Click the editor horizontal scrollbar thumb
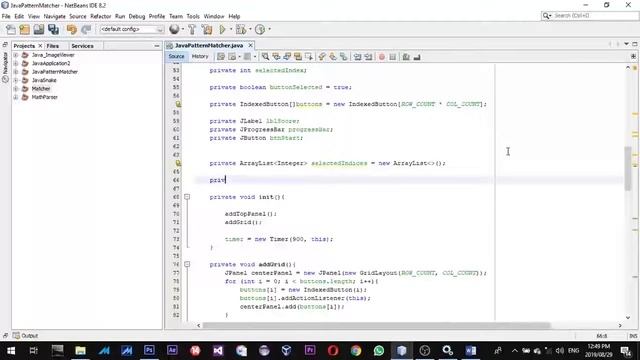 376,325
